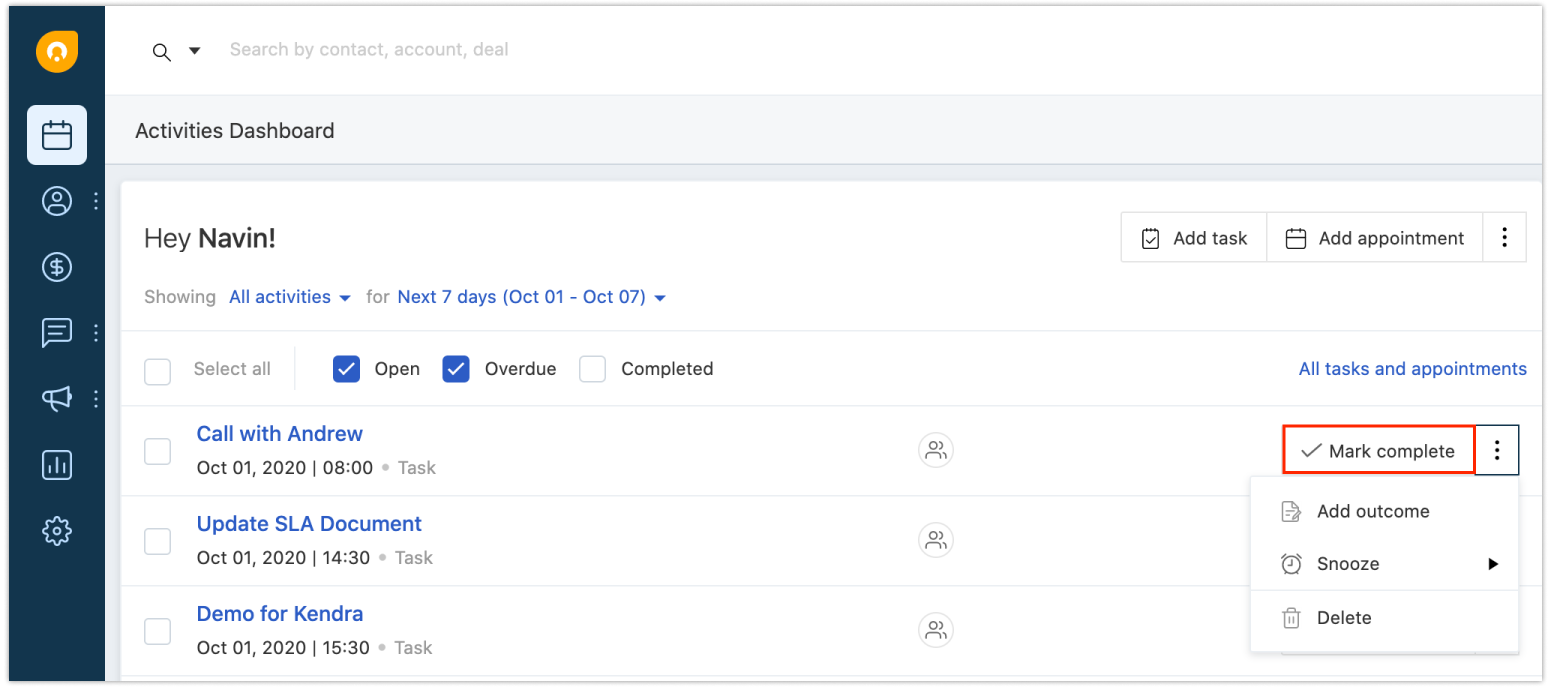The image size is (1549, 687).
Task: Select the Contacts icon in the sidebar
Action: click(x=56, y=200)
